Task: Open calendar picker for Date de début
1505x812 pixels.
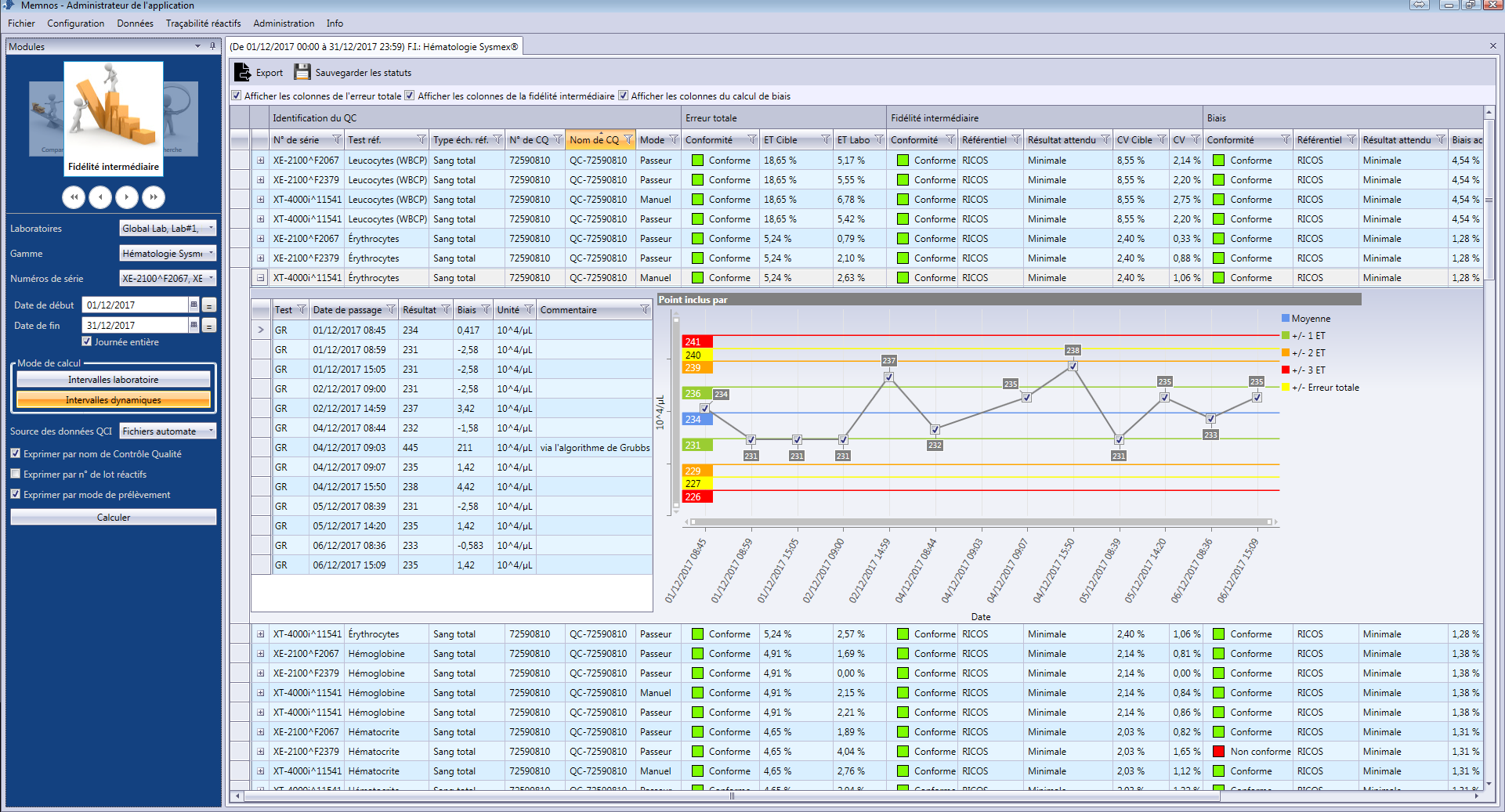Action: click(x=194, y=305)
